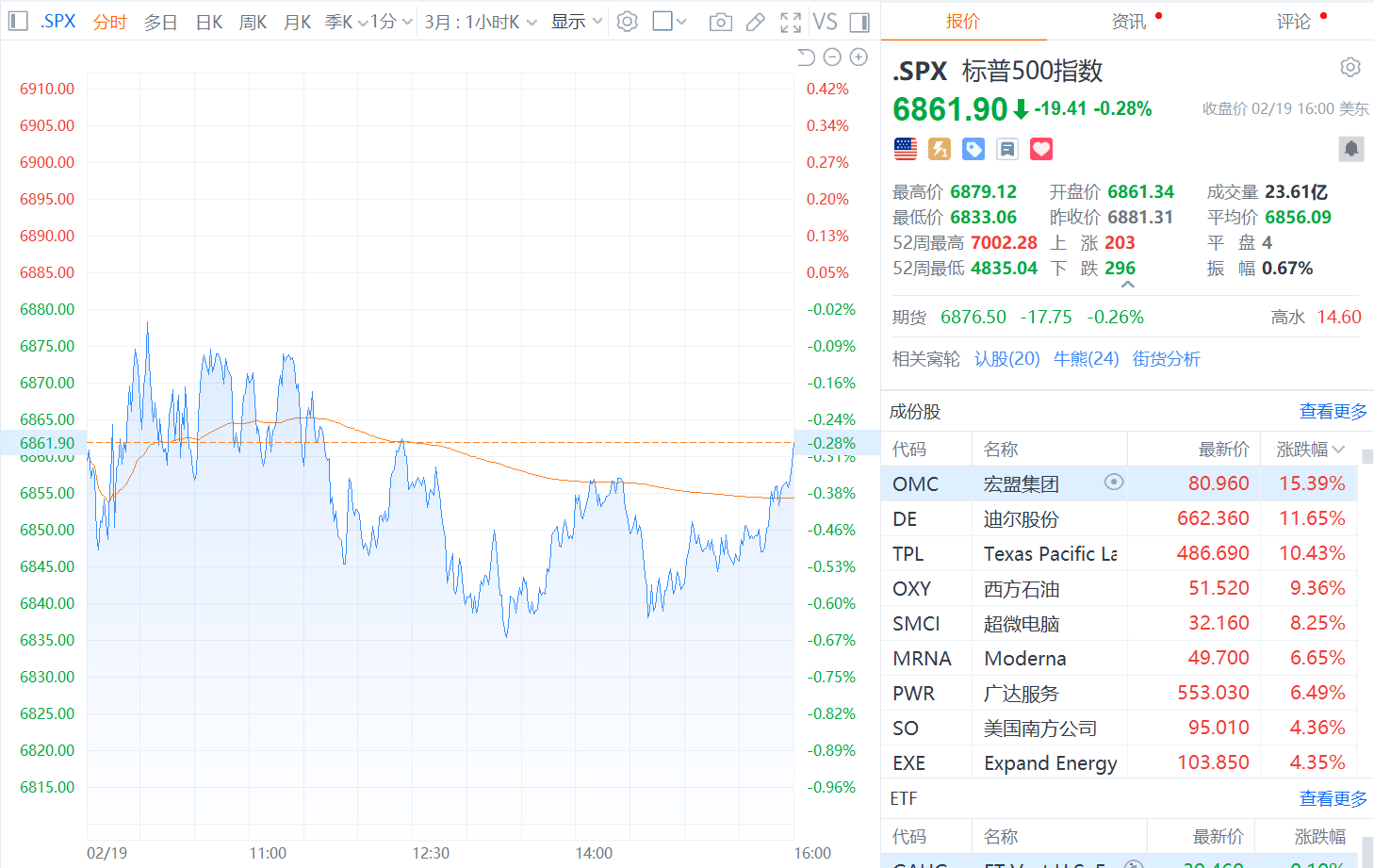Activate the pencil drawing tool
1374x868 pixels.
coord(755,22)
